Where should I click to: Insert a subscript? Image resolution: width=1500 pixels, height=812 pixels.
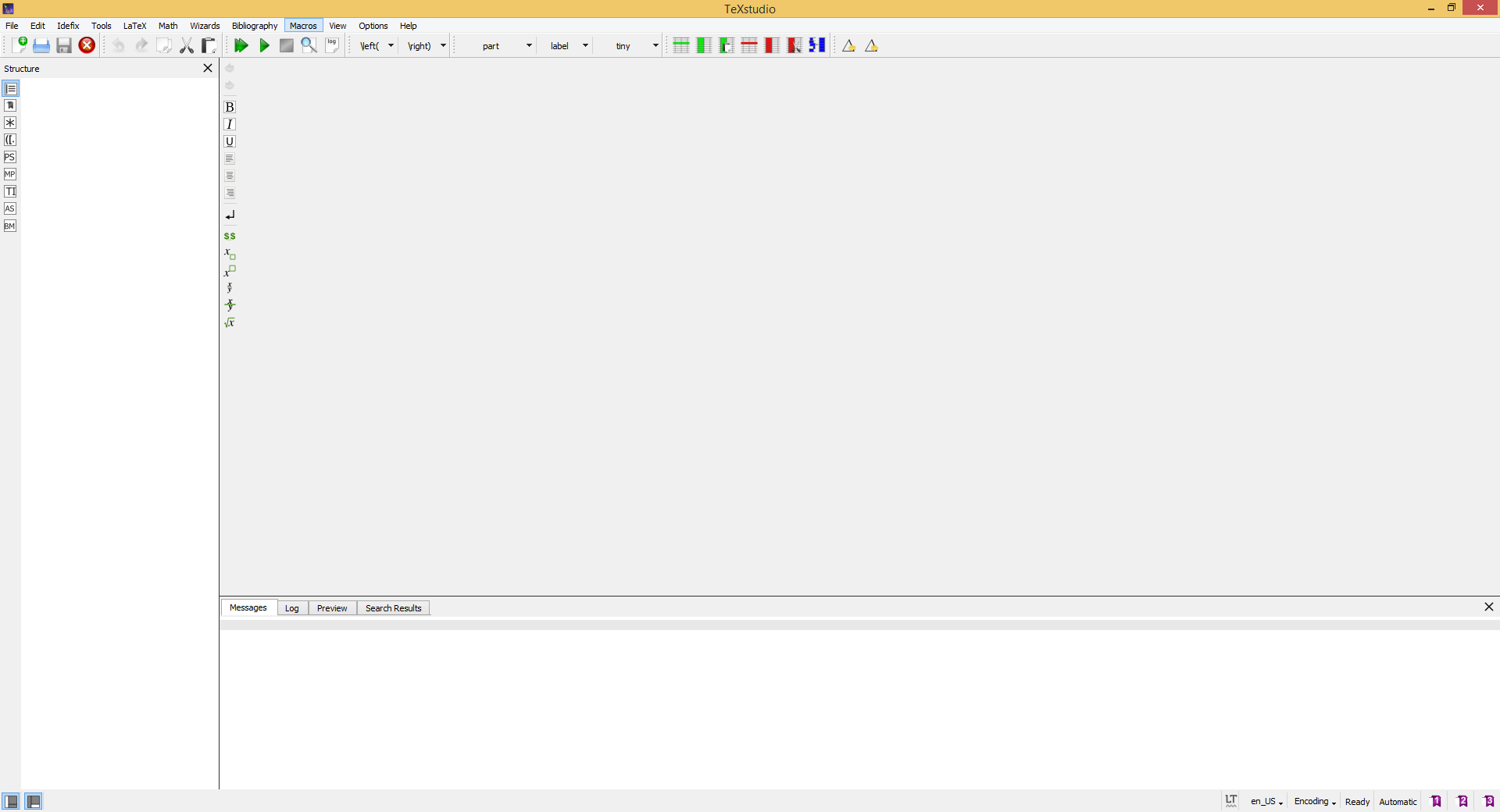coord(230,254)
